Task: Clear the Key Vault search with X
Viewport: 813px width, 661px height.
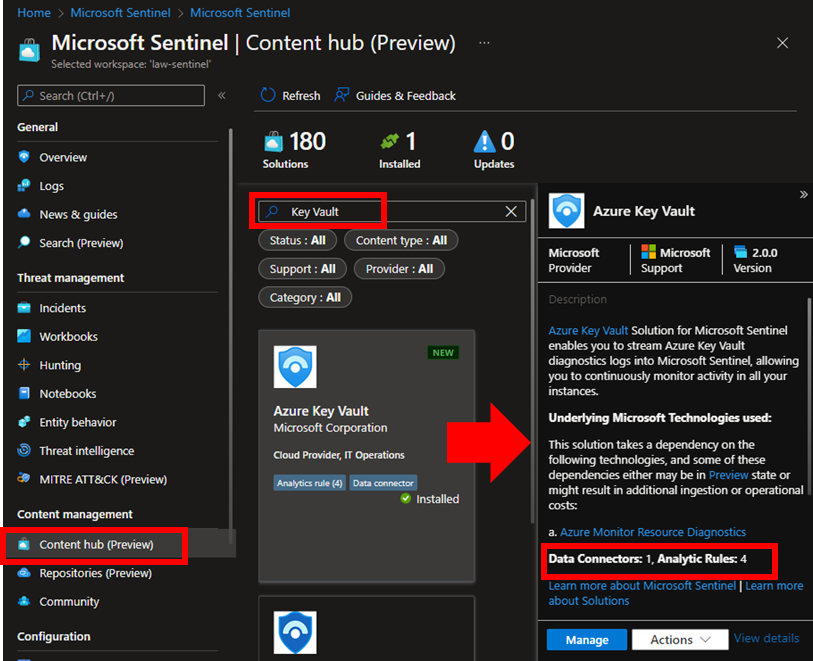Action: [511, 212]
